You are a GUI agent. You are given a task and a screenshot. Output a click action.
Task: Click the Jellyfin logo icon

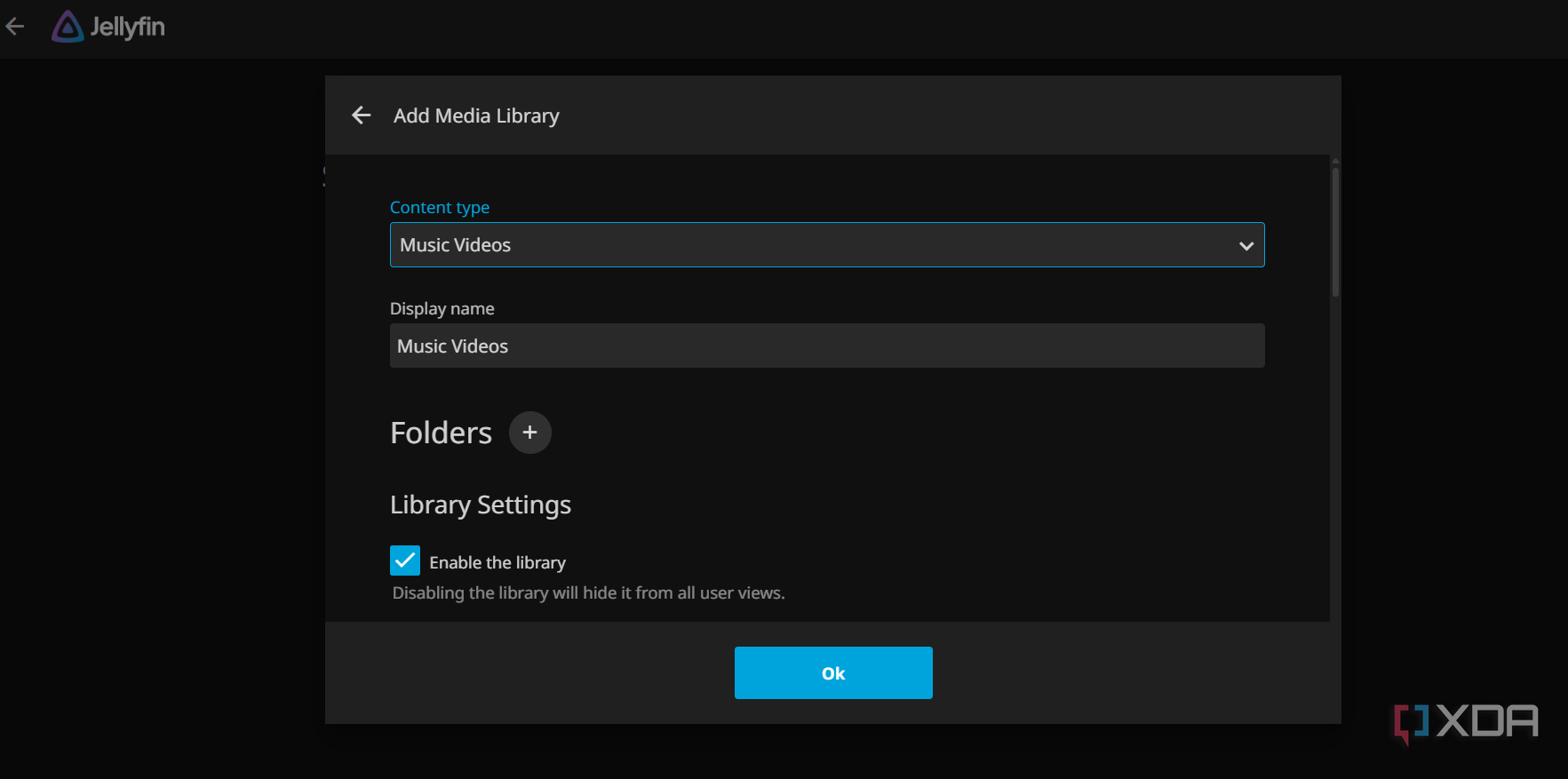pos(68,27)
